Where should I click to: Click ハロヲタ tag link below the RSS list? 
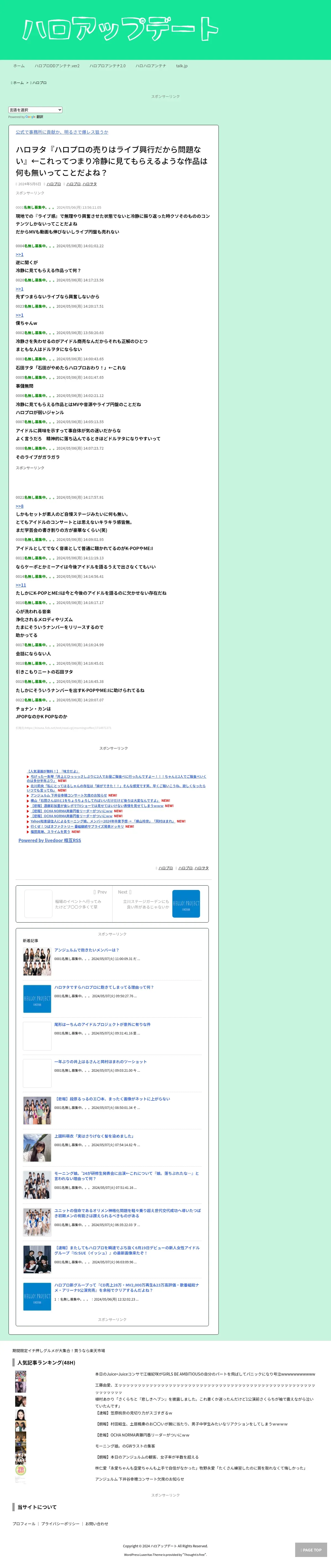pos(201,868)
